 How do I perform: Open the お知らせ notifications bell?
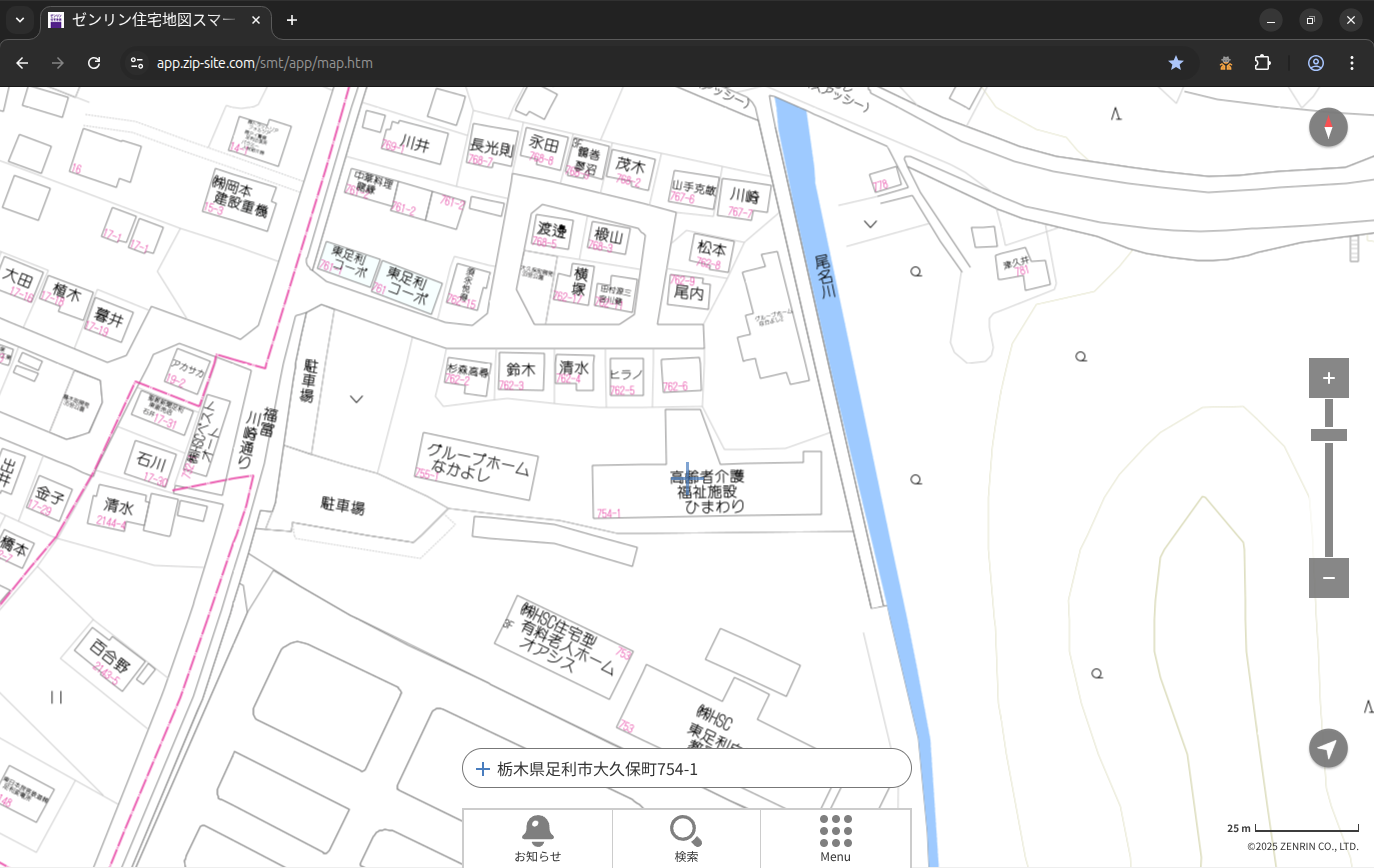537,838
